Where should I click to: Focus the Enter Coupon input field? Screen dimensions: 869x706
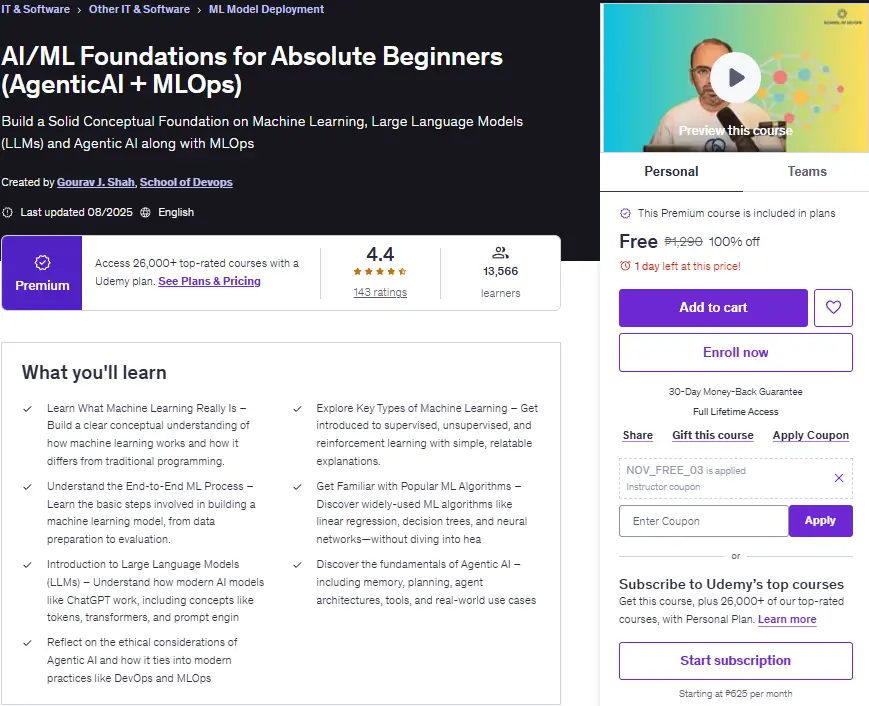click(x=703, y=521)
